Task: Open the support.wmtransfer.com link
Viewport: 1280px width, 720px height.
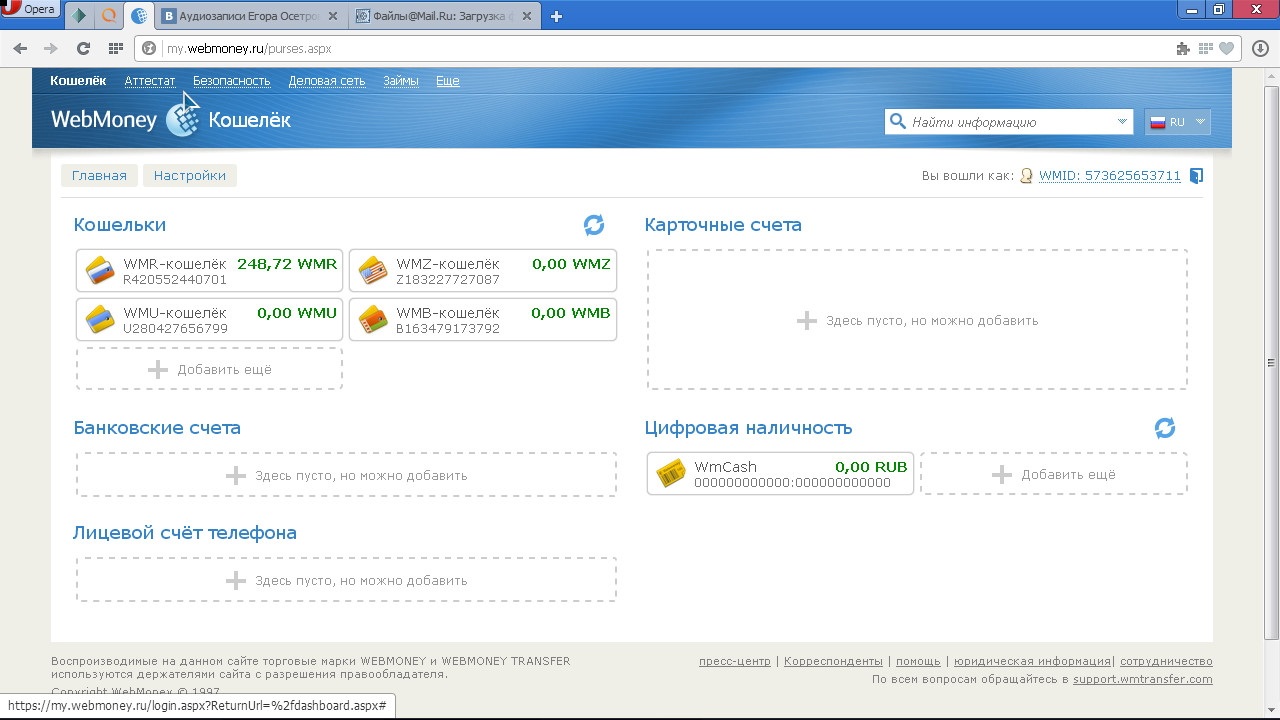Action: (1143, 679)
